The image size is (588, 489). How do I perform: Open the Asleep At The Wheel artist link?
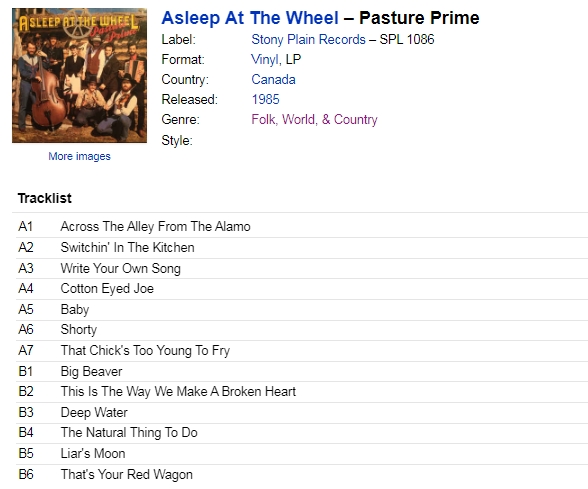[x=250, y=18]
